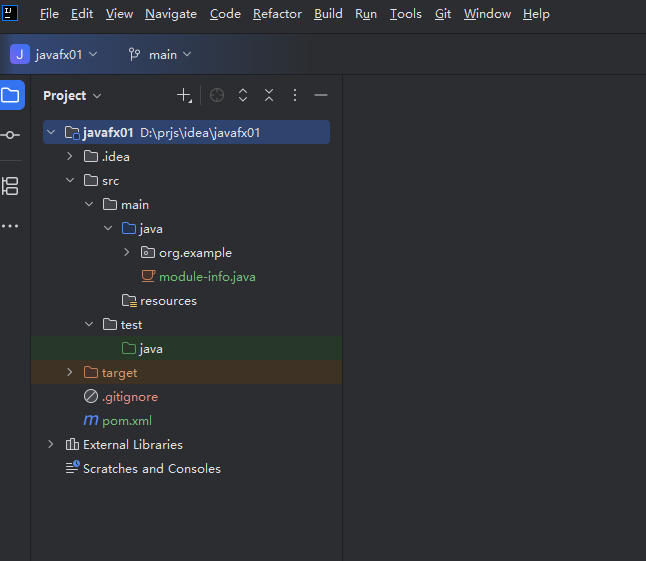Viewport: 646px width, 561px height.
Task: Expand the .idea folder
Action: tap(69, 156)
